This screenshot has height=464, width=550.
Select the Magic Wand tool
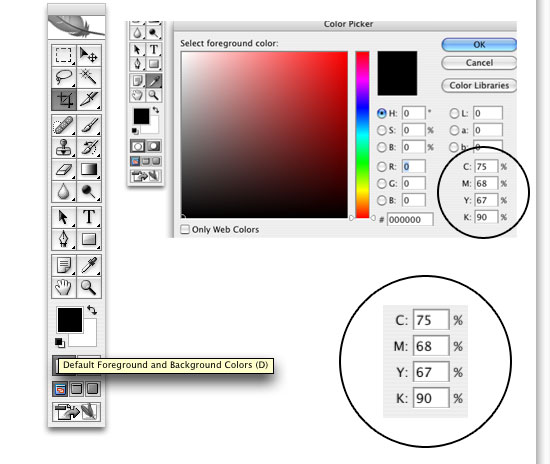89,77
